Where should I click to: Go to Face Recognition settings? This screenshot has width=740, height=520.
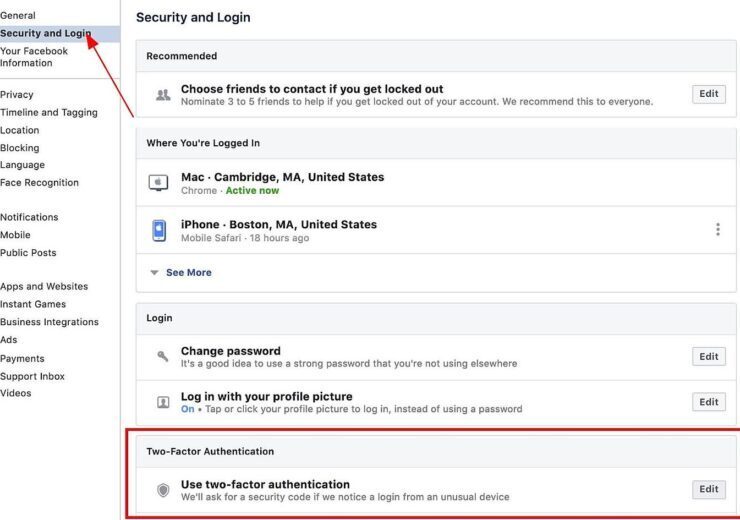[x=39, y=183]
